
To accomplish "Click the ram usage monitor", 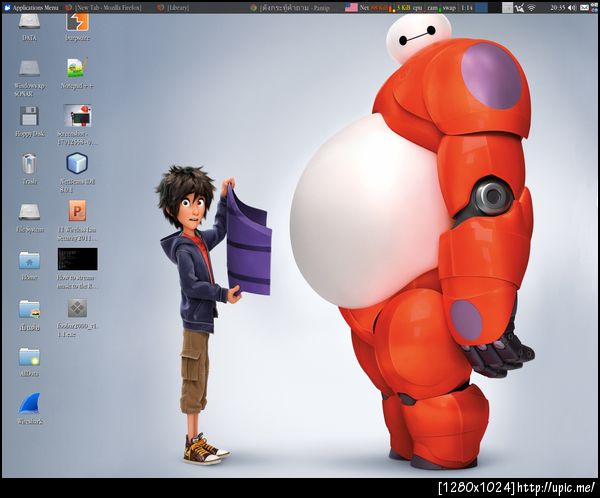I will (433, 8).
